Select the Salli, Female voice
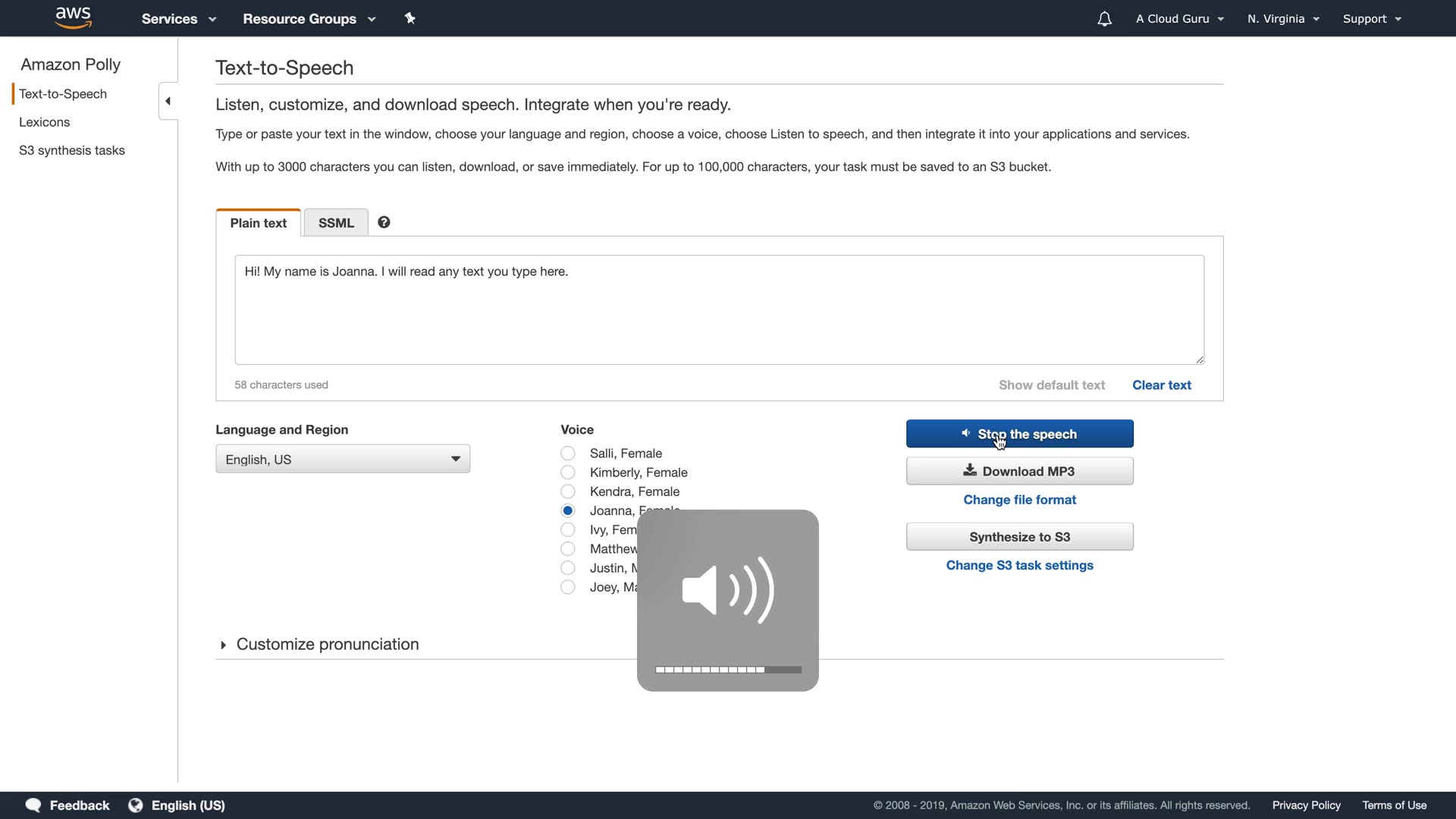The height and width of the screenshot is (819, 1456). (568, 453)
